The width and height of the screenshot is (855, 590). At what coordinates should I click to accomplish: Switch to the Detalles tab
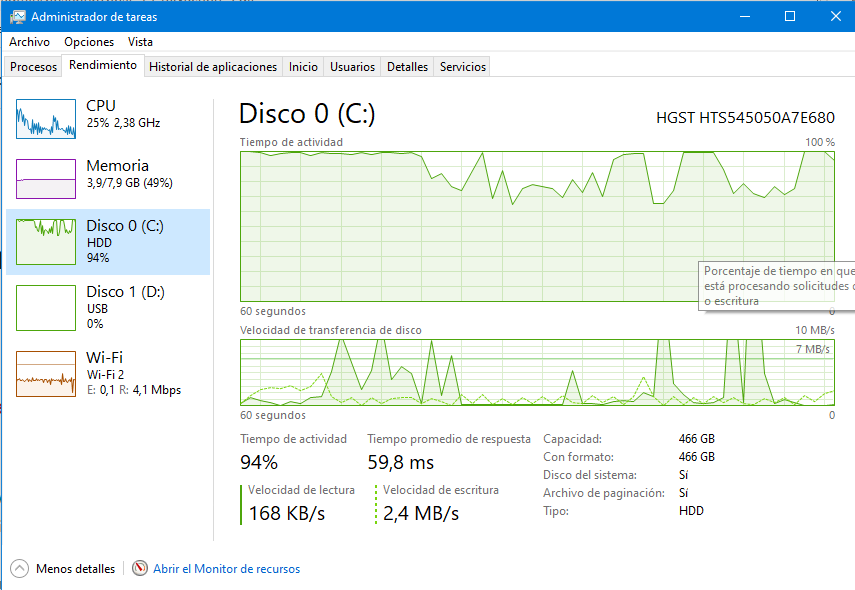[407, 67]
